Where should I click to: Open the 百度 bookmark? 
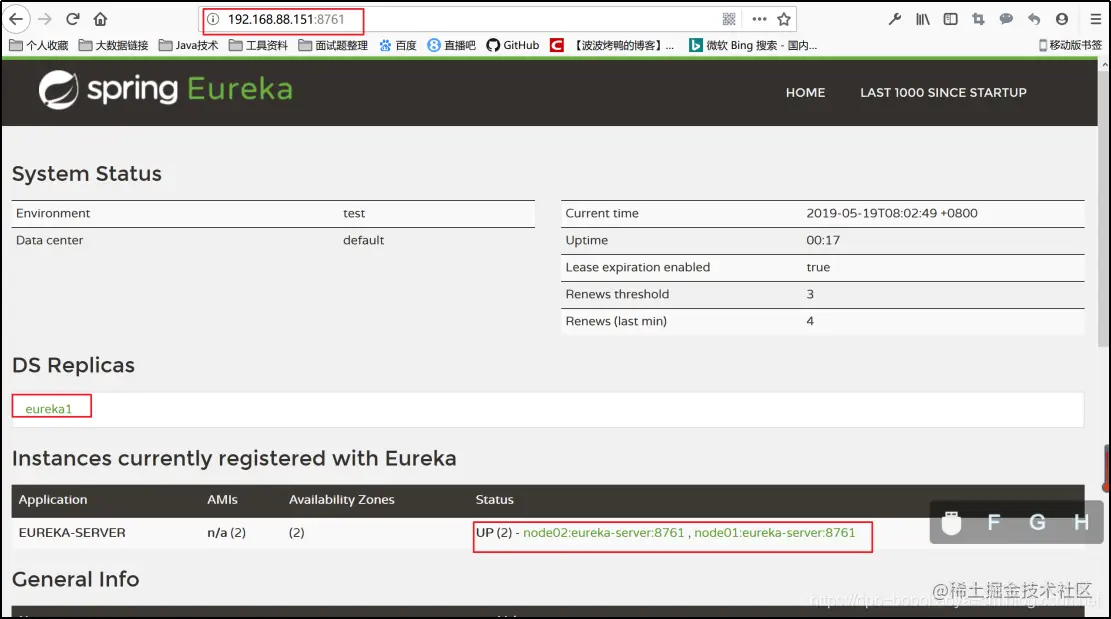coord(397,45)
